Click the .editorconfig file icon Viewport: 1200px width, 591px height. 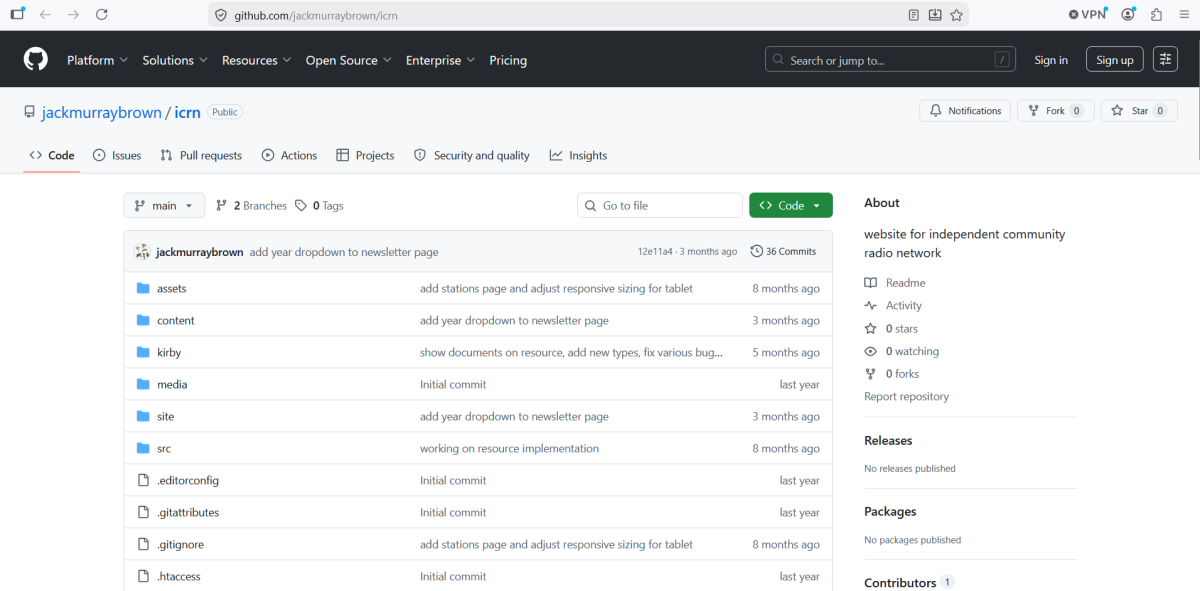pos(142,480)
